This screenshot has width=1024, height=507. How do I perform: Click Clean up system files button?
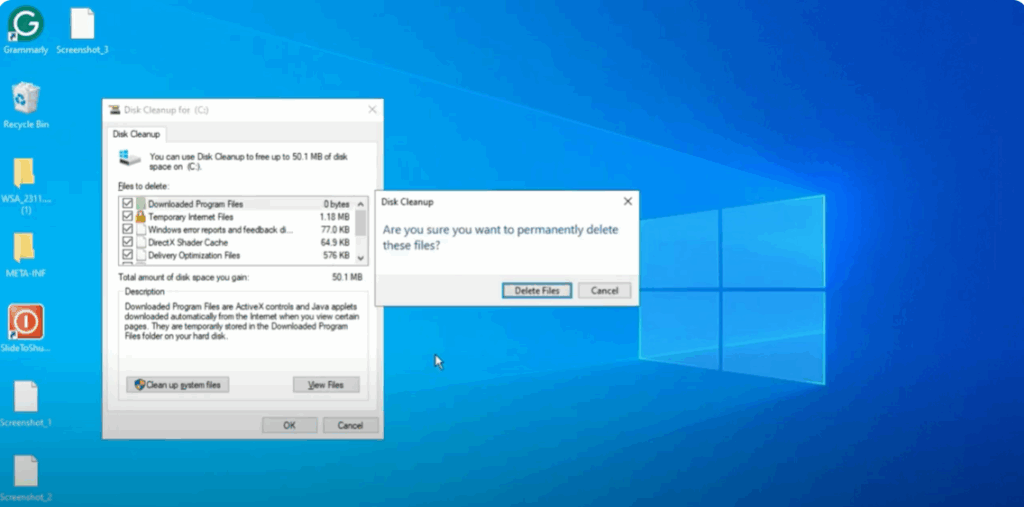click(178, 385)
